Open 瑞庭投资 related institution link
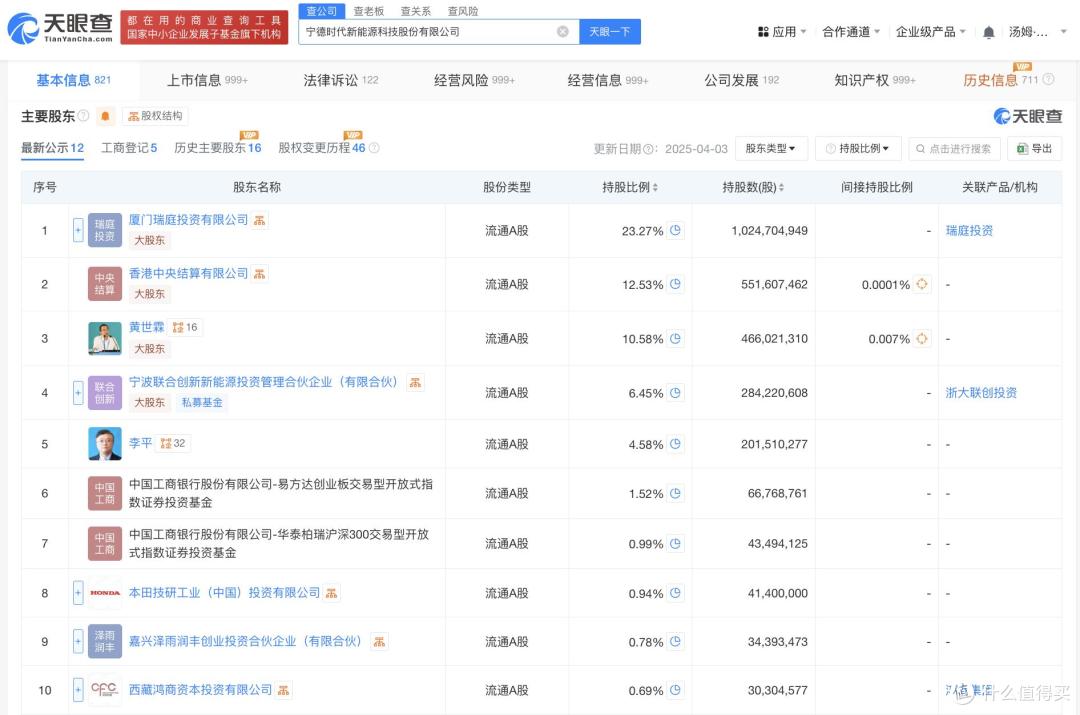Viewport: 1080px width, 715px height. [969, 231]
